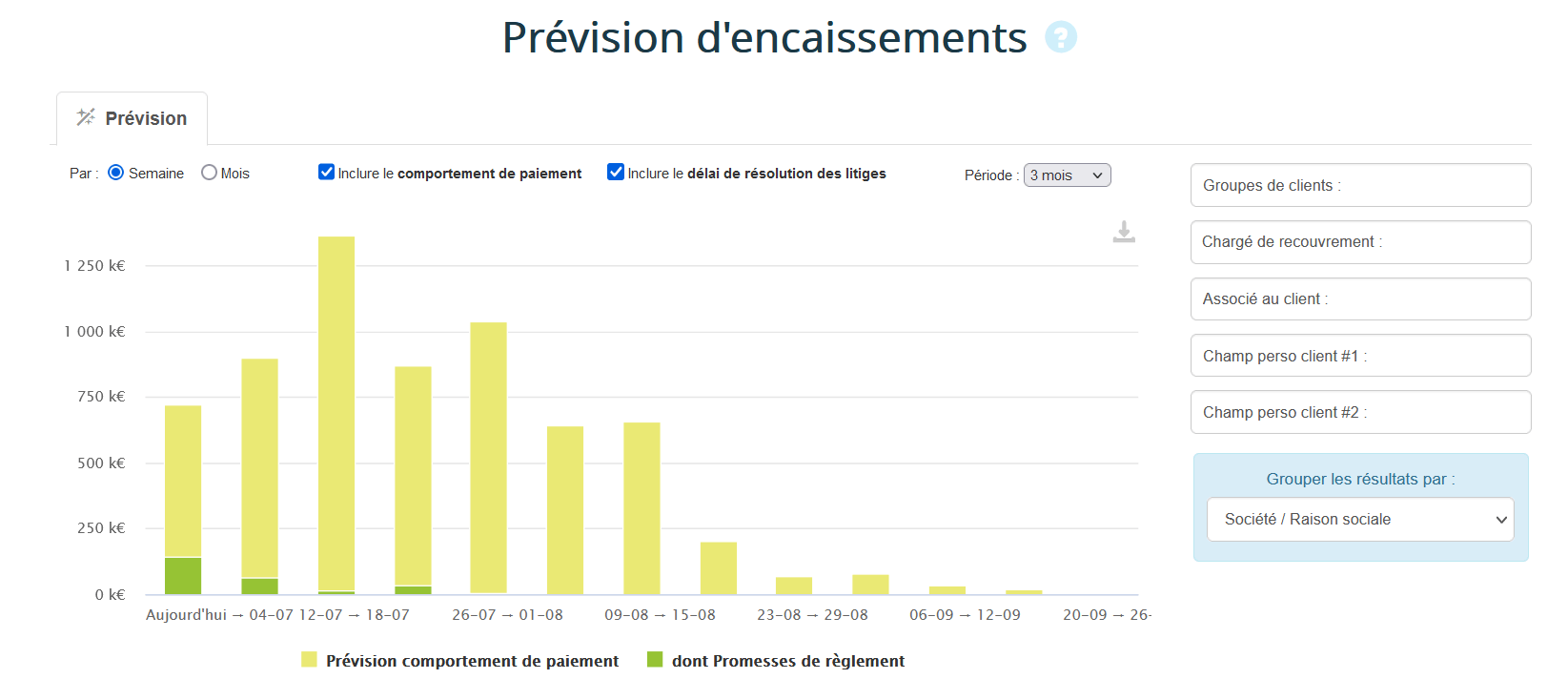The image size is (1568, 679).
Task: Click the Champ perso client #2 field
Action: click(x=1359, y=412)
